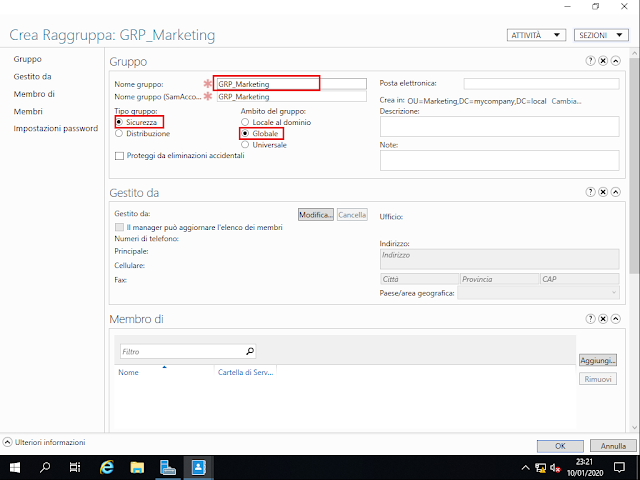Click the Modifica... button
The height and width of the screenshot is (480, 640).
[316, 215]
